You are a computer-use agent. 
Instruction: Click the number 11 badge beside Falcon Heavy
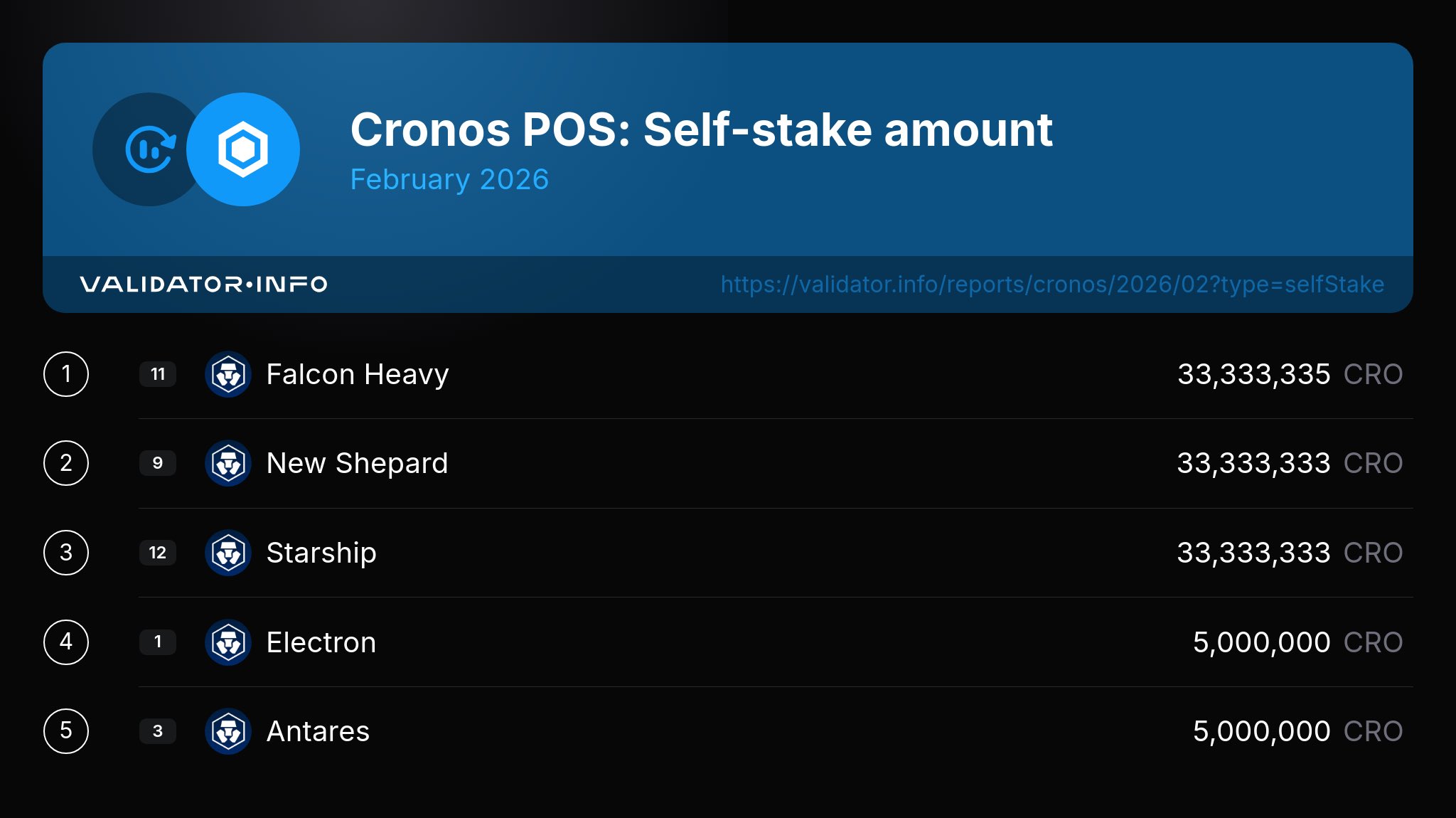(x=158, y=374)
